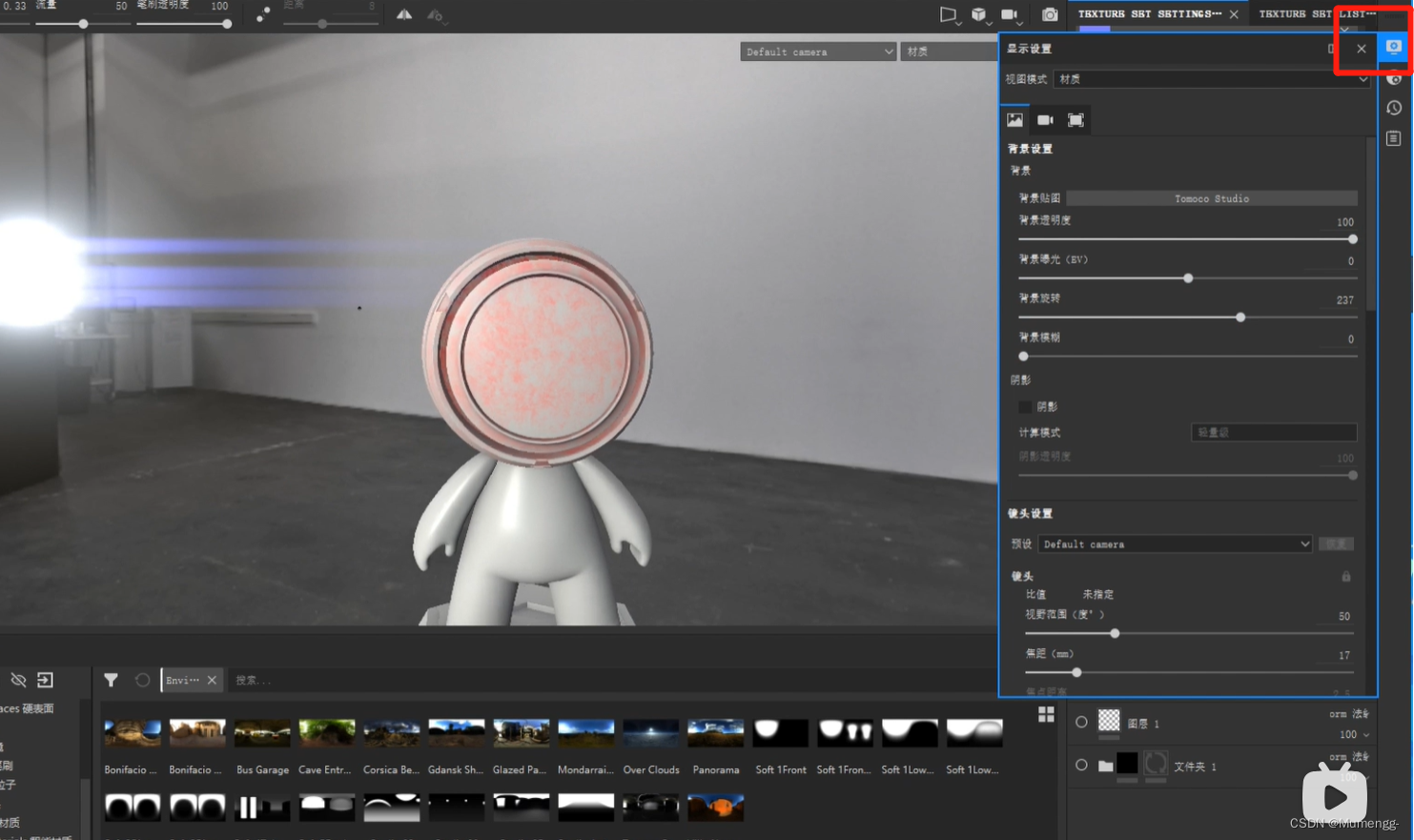This screenshot has height=840, width=1414.
Task: Toggle the blue display settings sidebar icon
Action: 1394,47
